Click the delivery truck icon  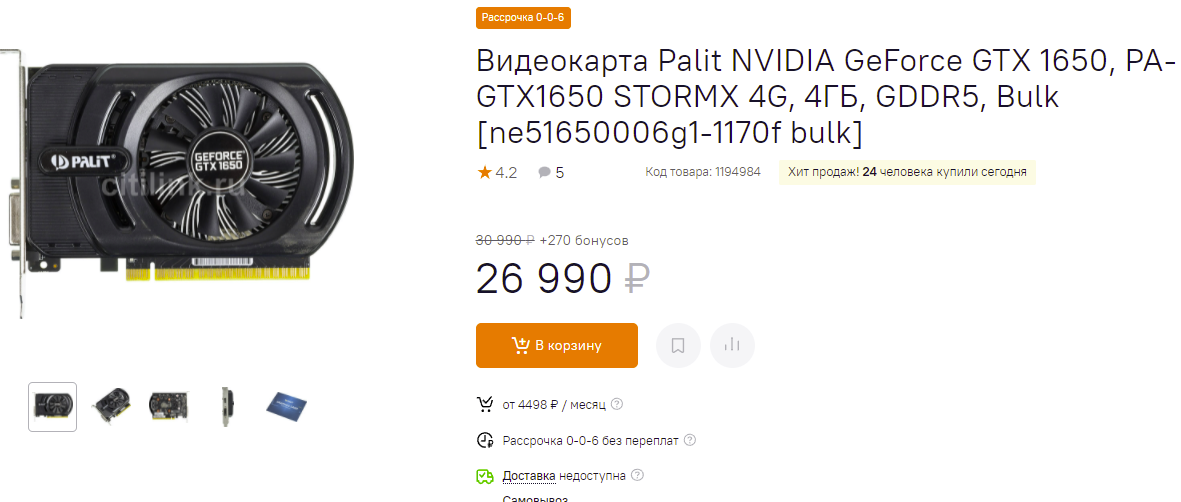(x=484, y=476)
